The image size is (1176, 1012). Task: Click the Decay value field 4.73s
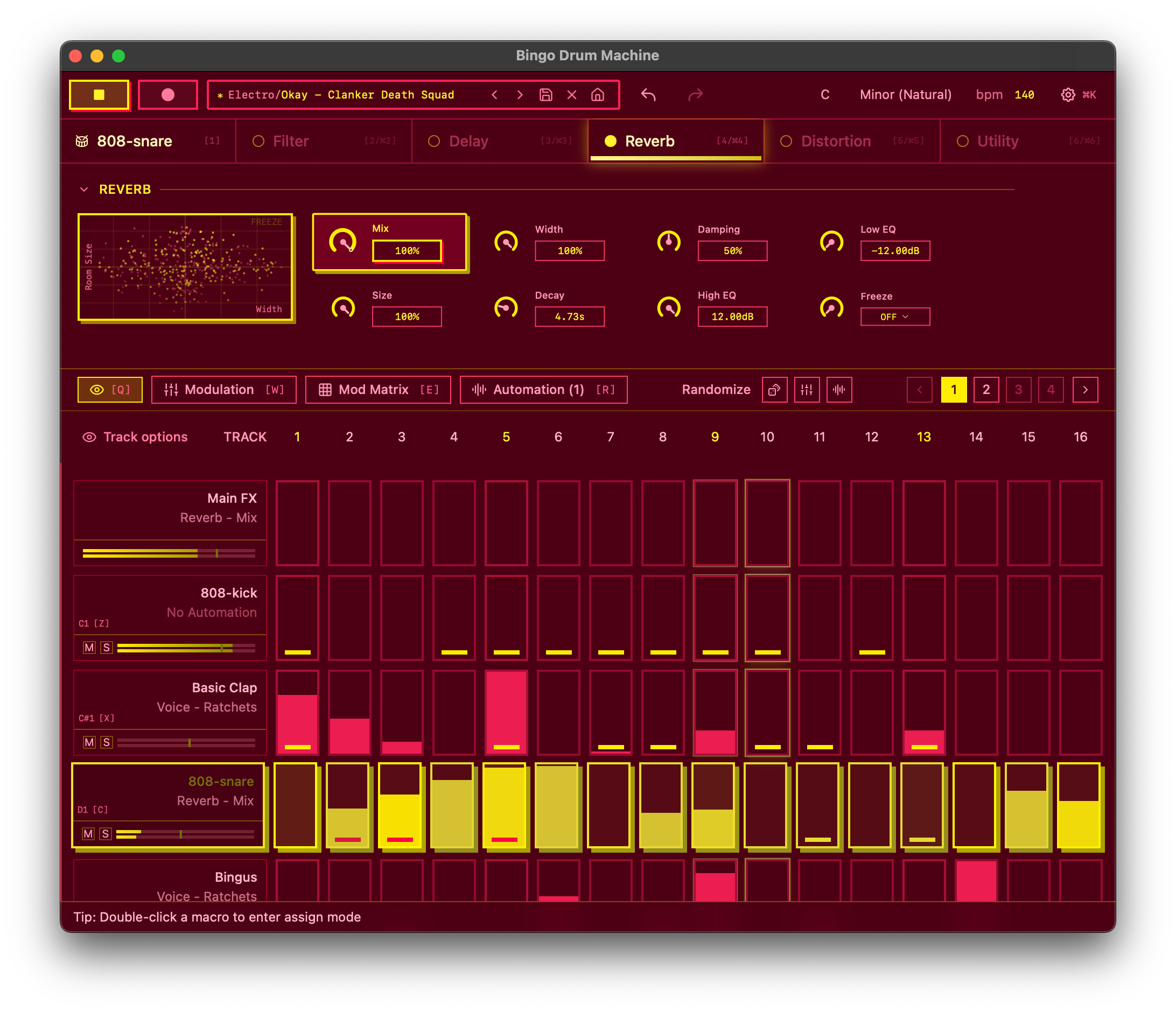click(x=569, y=317)
